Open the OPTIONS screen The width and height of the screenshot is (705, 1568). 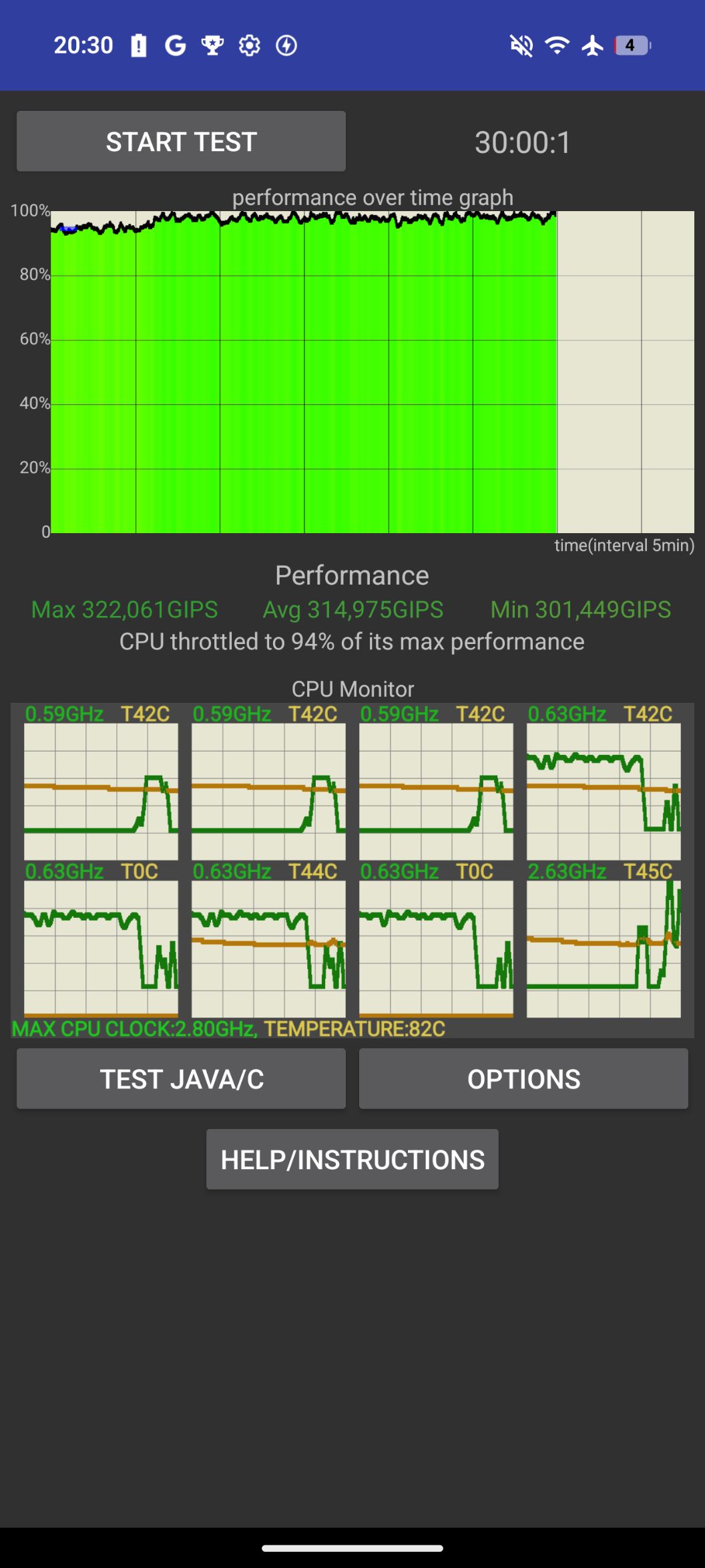click(523, 1079)
